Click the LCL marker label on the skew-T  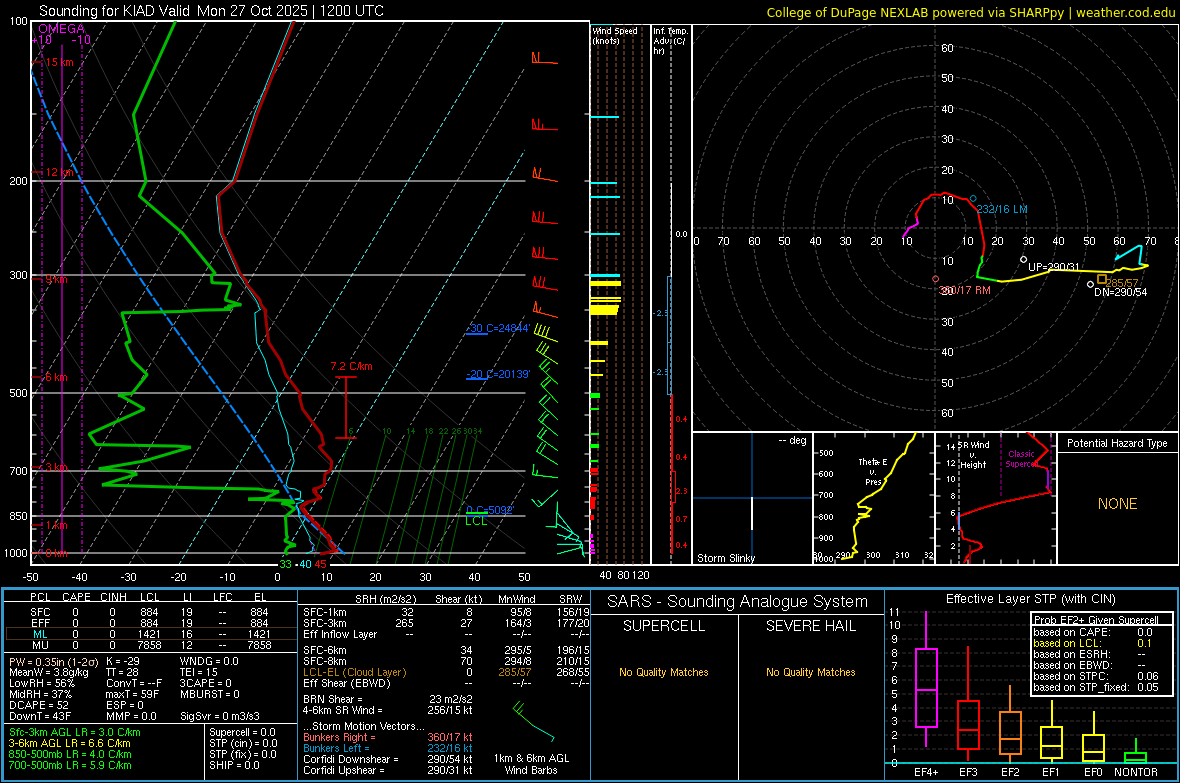(x=476, y=521)
